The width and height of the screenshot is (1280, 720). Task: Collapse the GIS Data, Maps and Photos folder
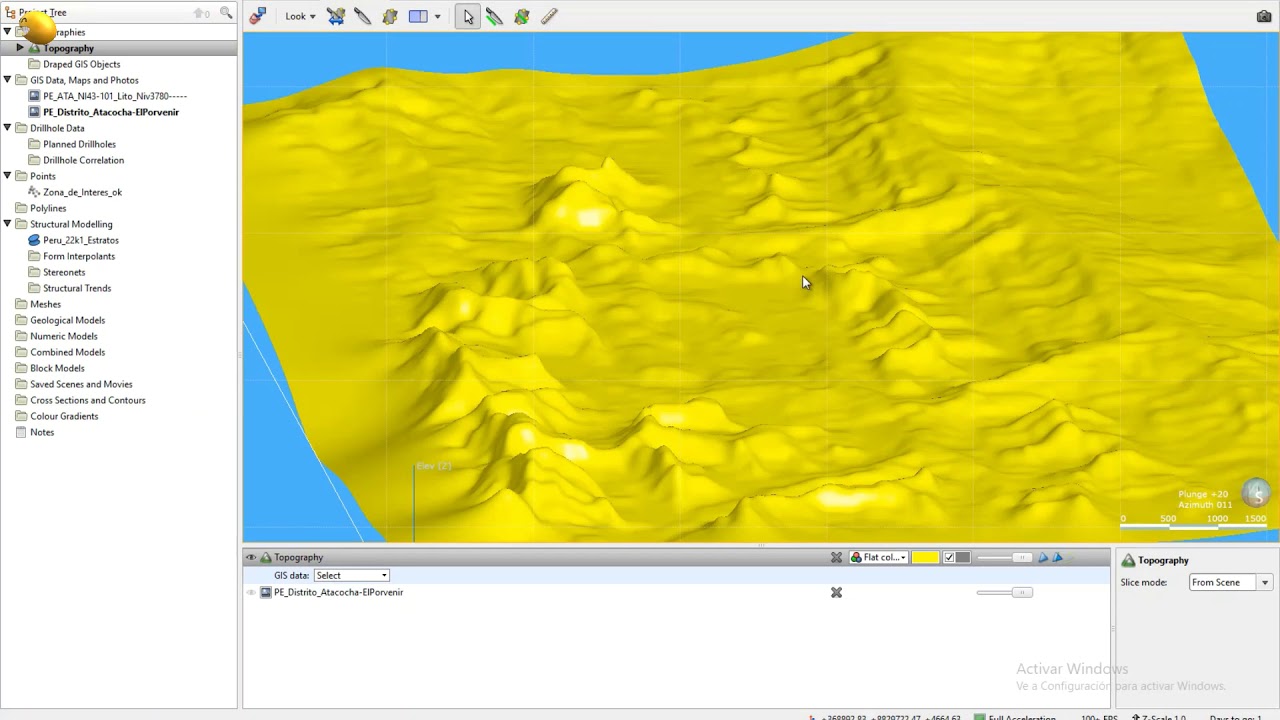tap(7, 80)
